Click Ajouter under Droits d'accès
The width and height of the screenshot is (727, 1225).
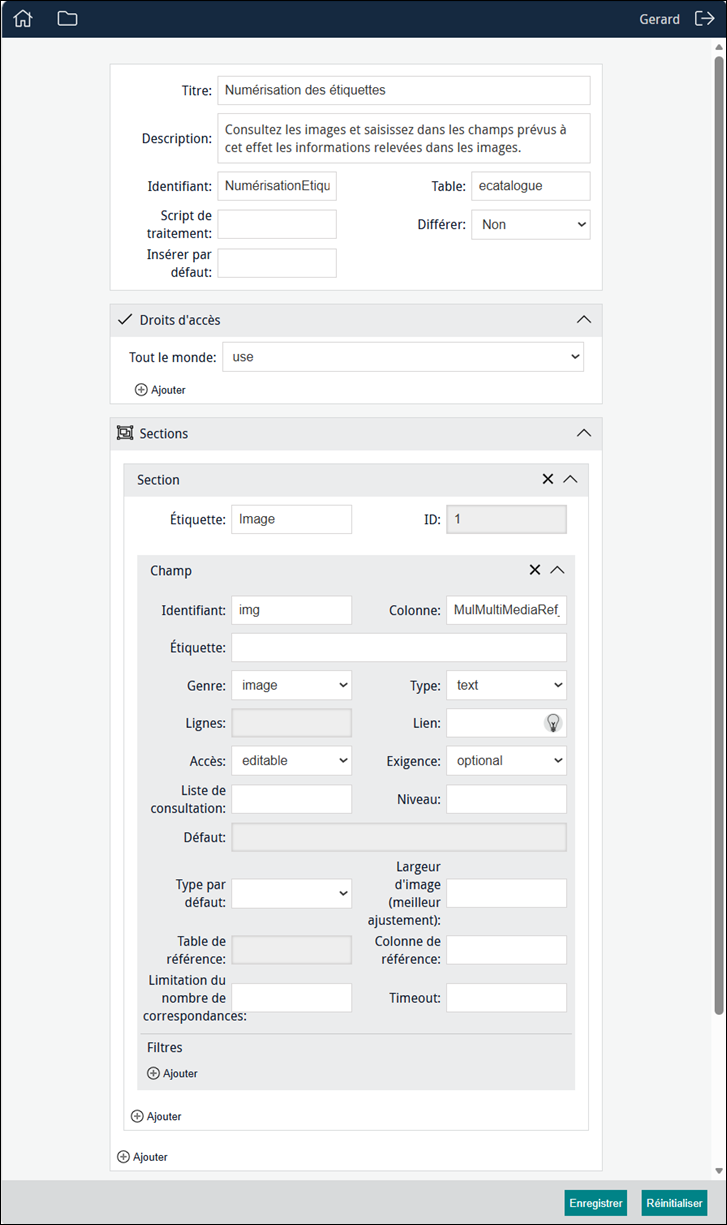160,390
